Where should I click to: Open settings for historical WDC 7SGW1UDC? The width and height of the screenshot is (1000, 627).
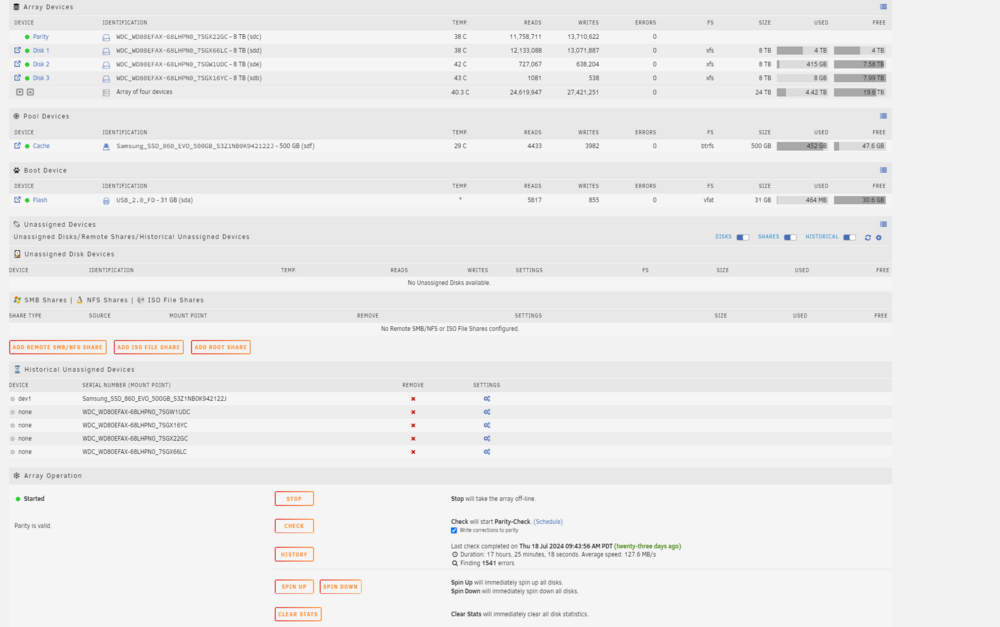point(487,412)
